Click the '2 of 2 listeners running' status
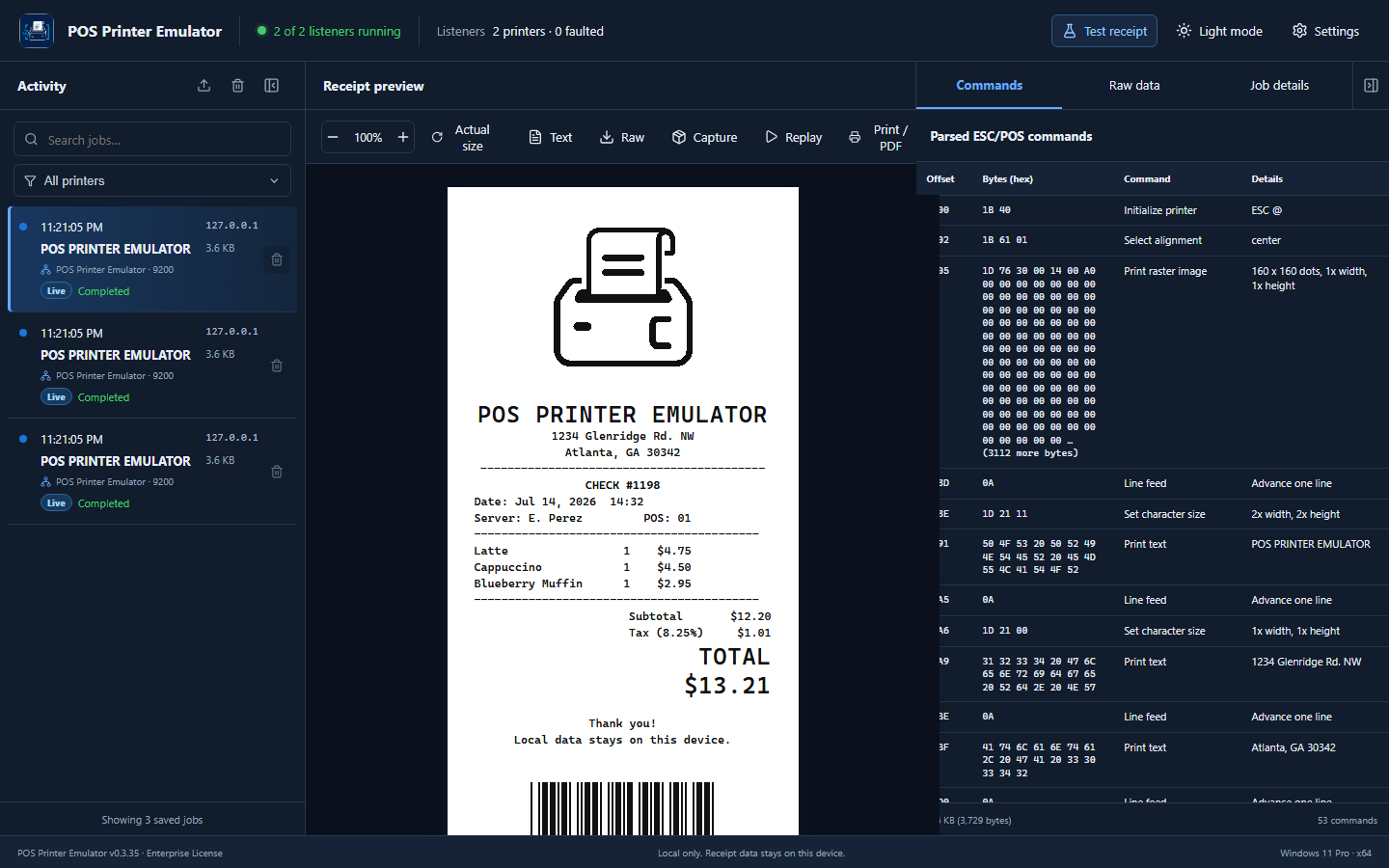 pos(328,31)
